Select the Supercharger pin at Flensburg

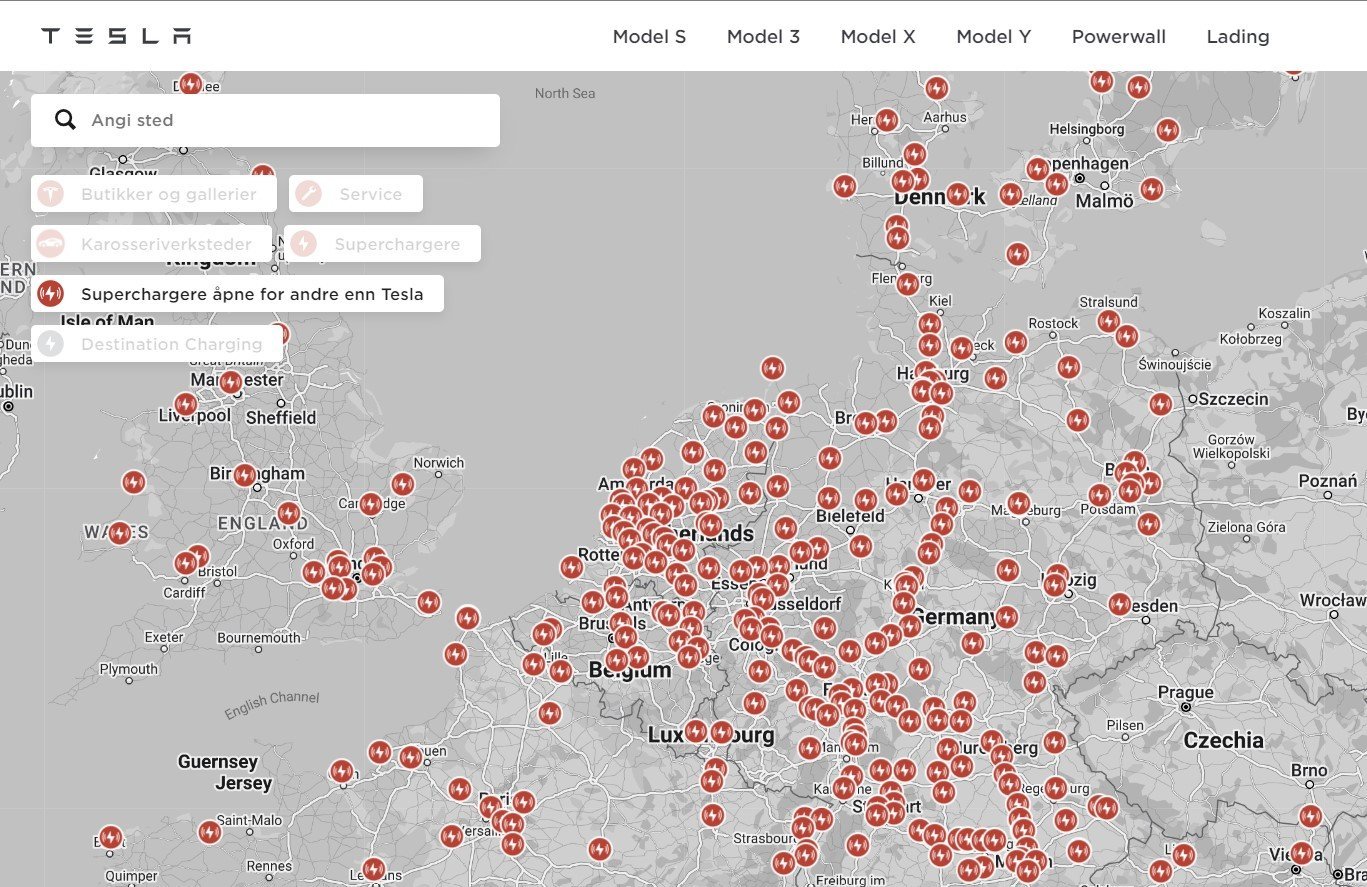click(907, 284)
